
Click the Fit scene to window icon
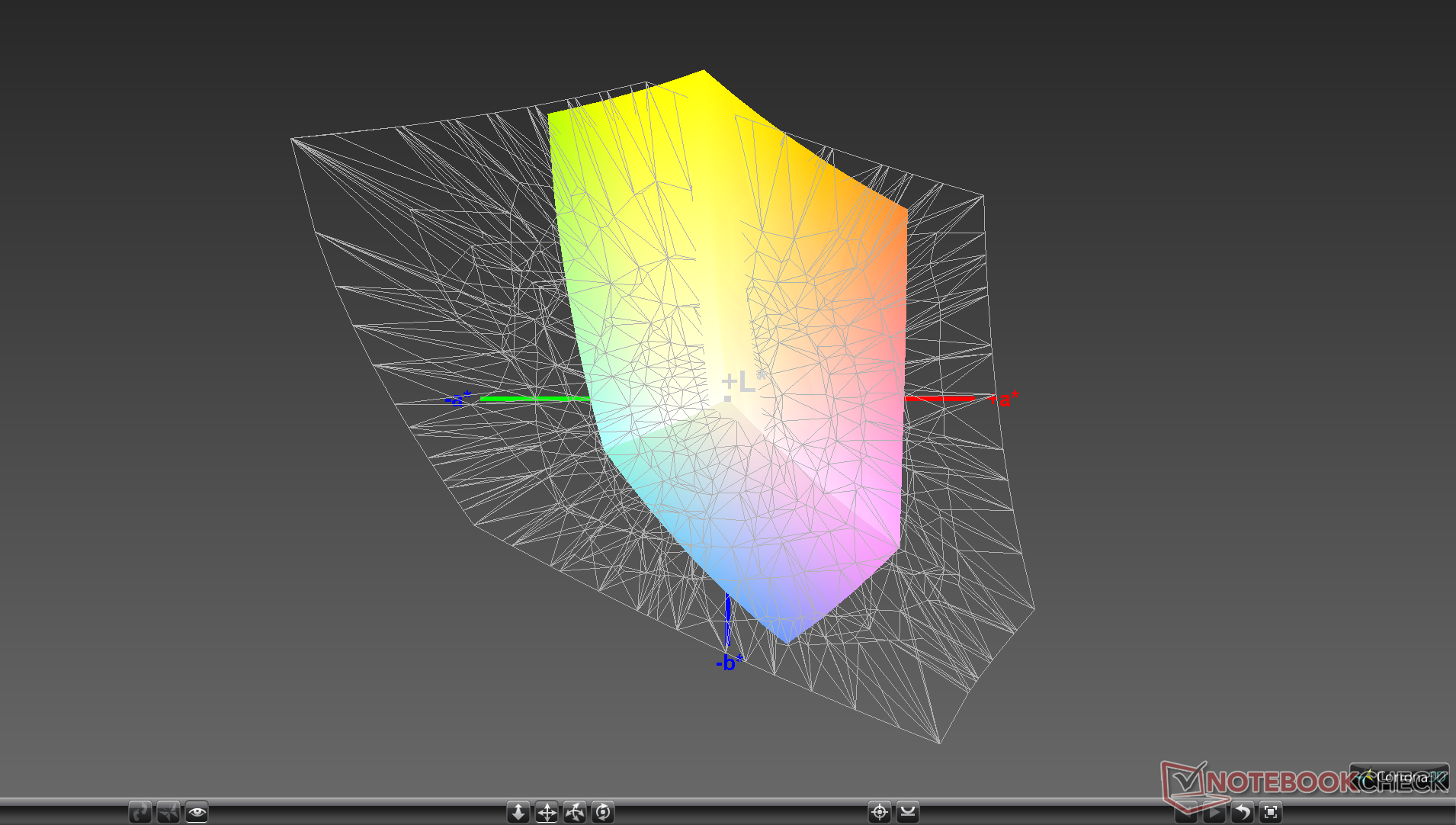pos(1271,812)
